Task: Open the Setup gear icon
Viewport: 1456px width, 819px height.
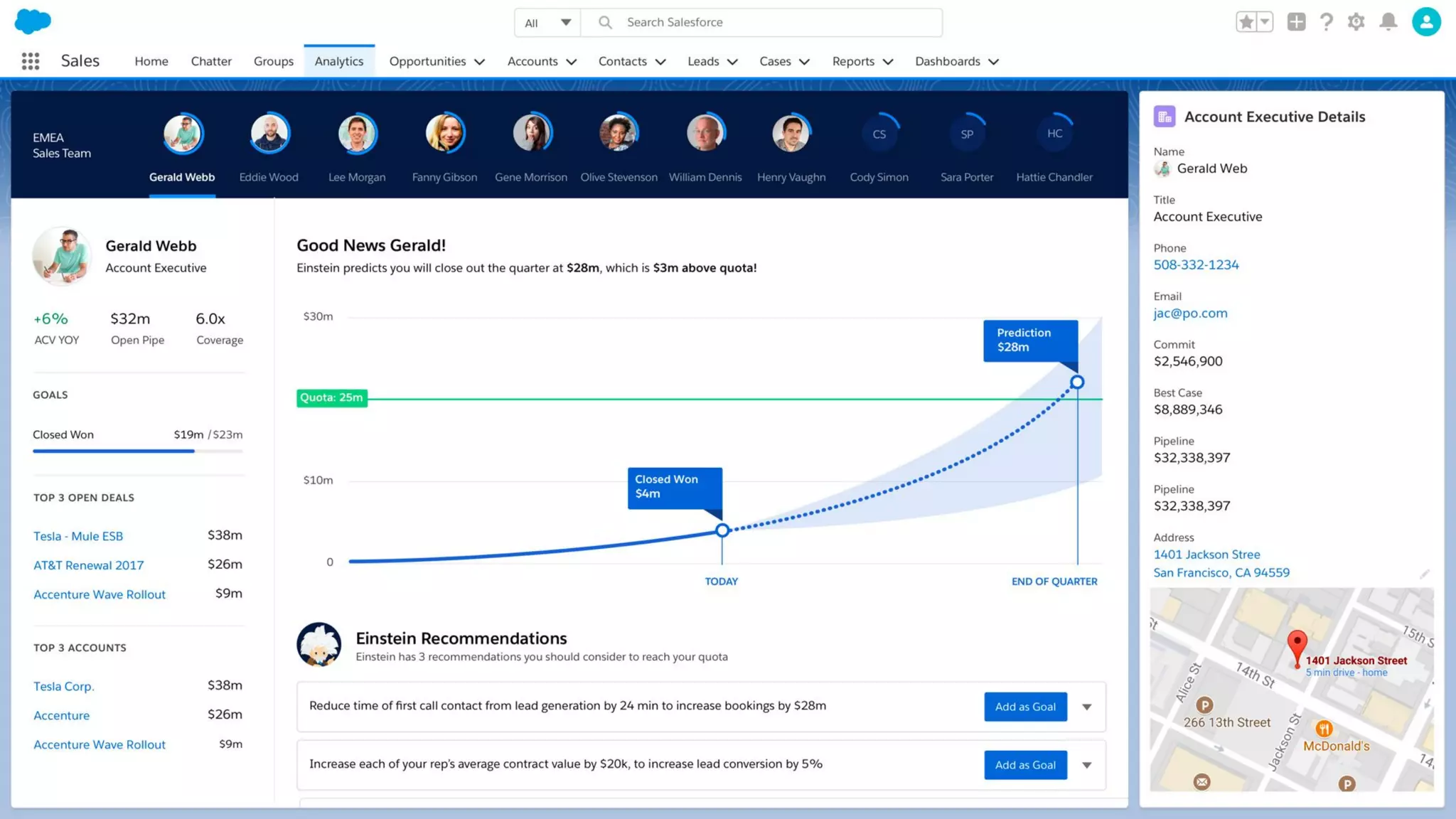Action: tap(1356, 22)
